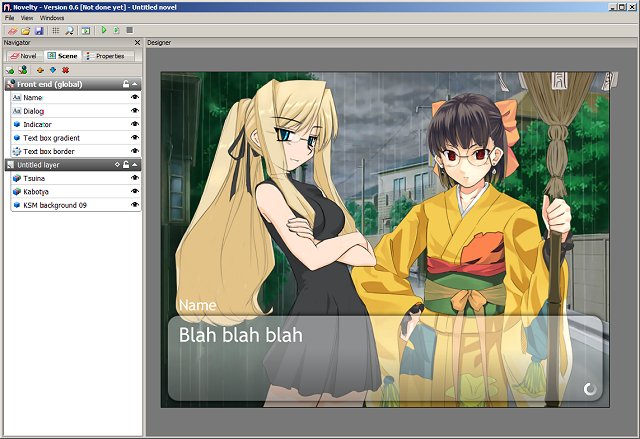The height and width of the screenshot is (439, 640).
Task: Select the Tsuina object row
Action: (76, 178)
